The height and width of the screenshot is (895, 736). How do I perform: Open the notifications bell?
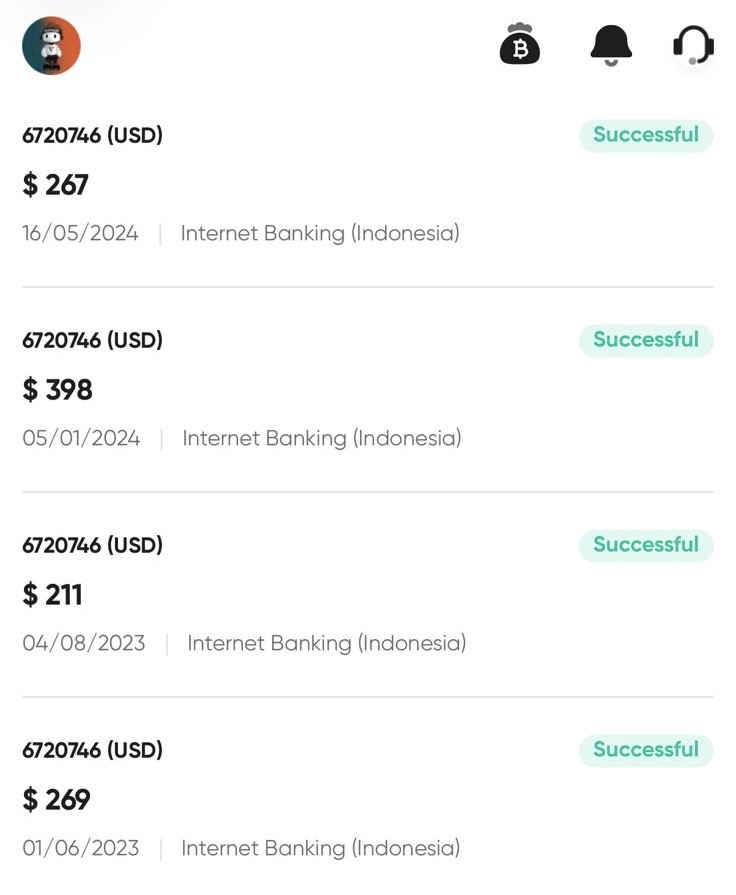click(611, 45)
